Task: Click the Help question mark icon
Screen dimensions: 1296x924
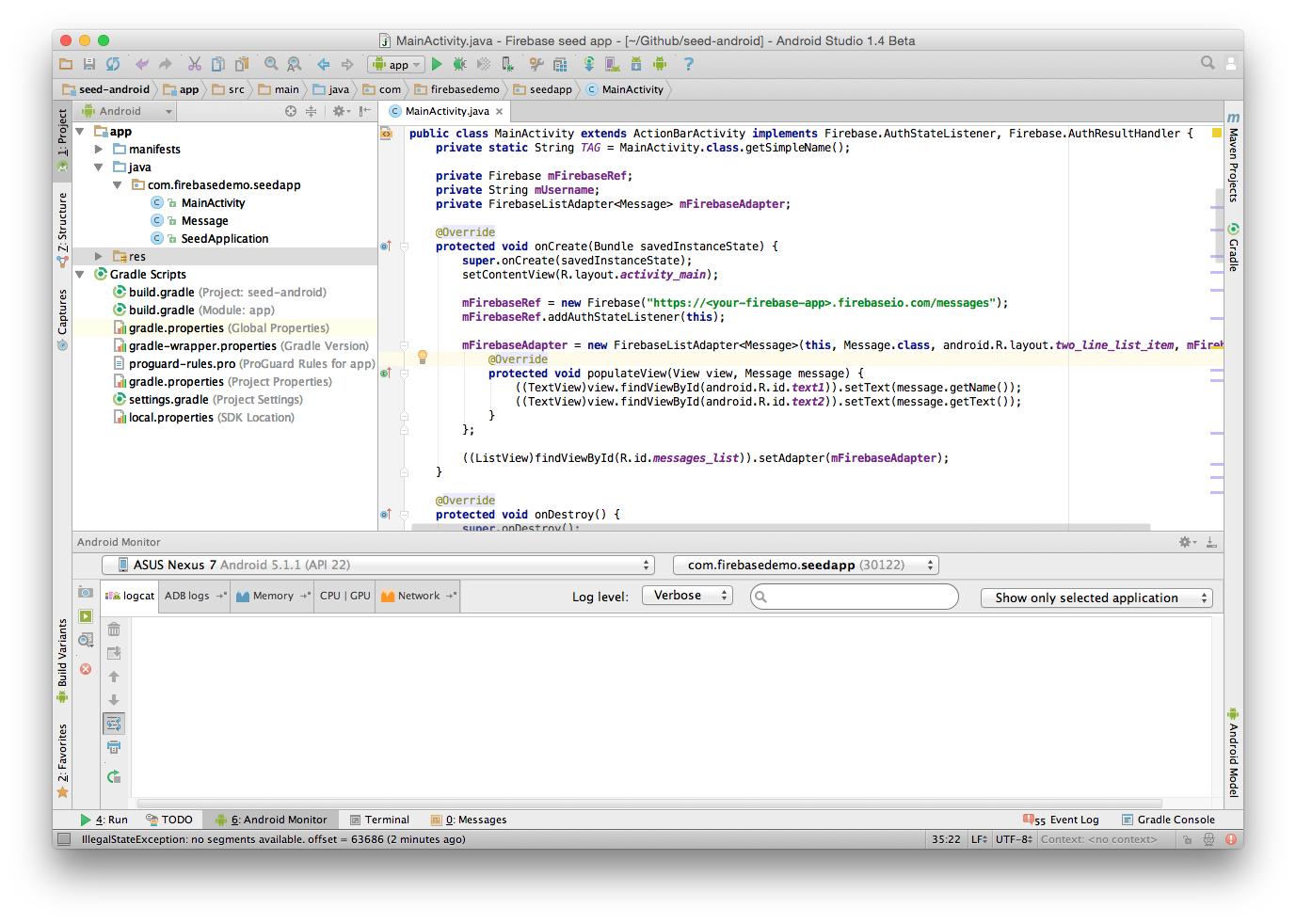Action: coord(689,64)
